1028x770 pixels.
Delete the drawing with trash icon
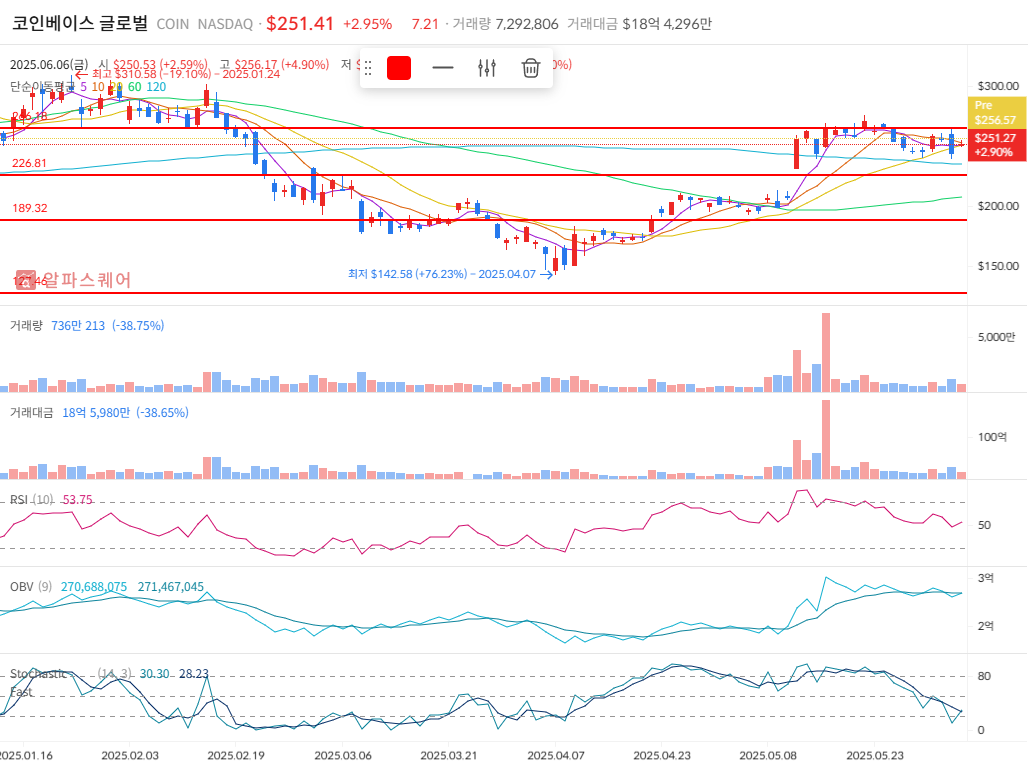(x=530, y=68)
